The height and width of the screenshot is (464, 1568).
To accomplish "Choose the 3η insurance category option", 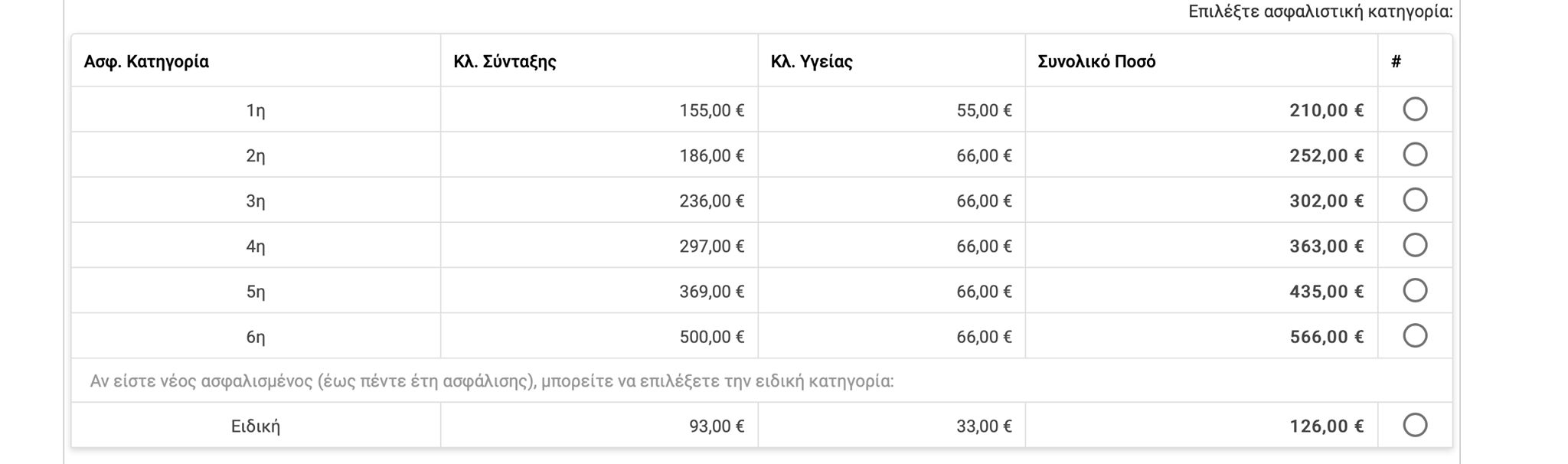I will (1414, 200).
